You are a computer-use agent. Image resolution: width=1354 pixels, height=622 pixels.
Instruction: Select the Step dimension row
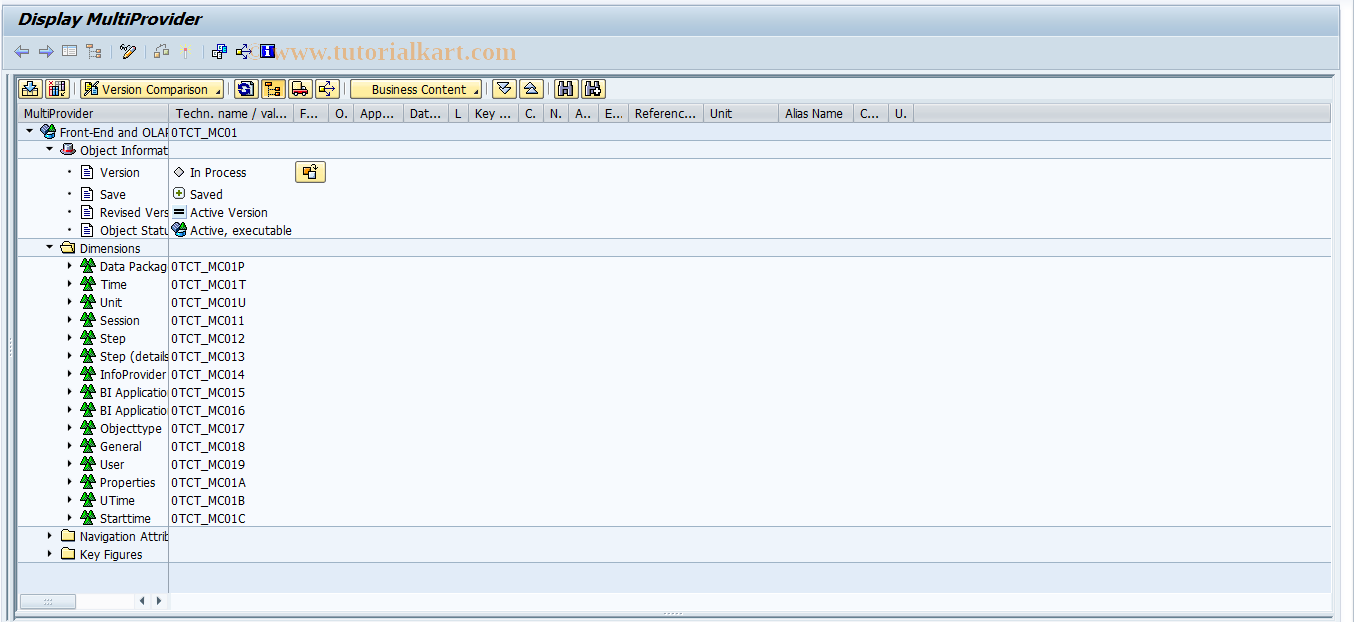(x=113, y=338)
